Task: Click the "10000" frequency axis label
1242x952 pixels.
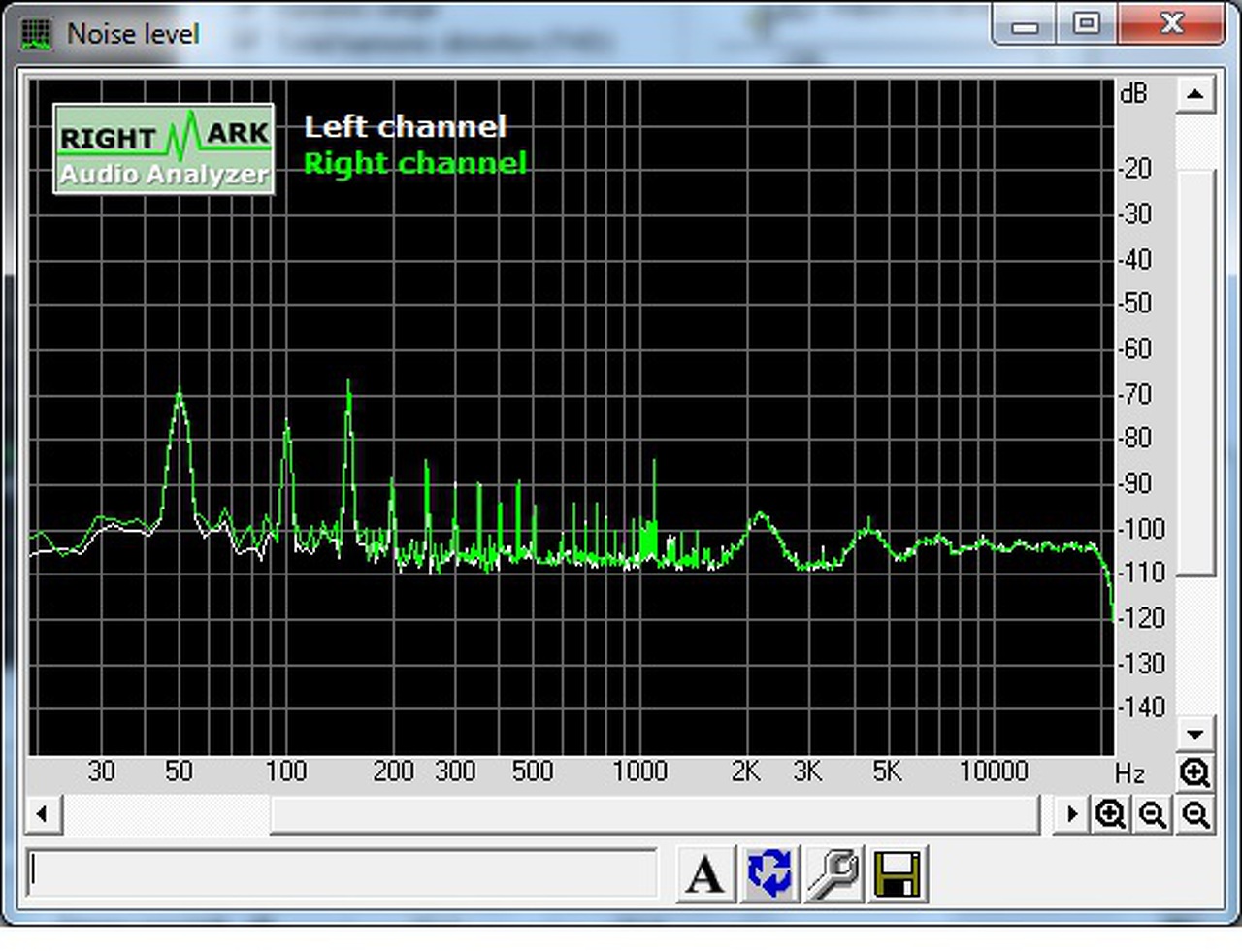Action: click(x=994, y=771)
